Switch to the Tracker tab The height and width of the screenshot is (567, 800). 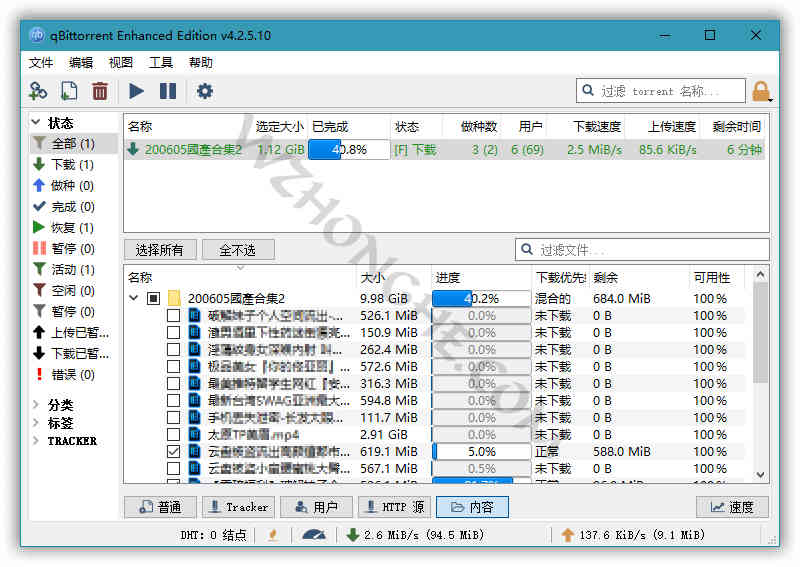tap(238, 507)
